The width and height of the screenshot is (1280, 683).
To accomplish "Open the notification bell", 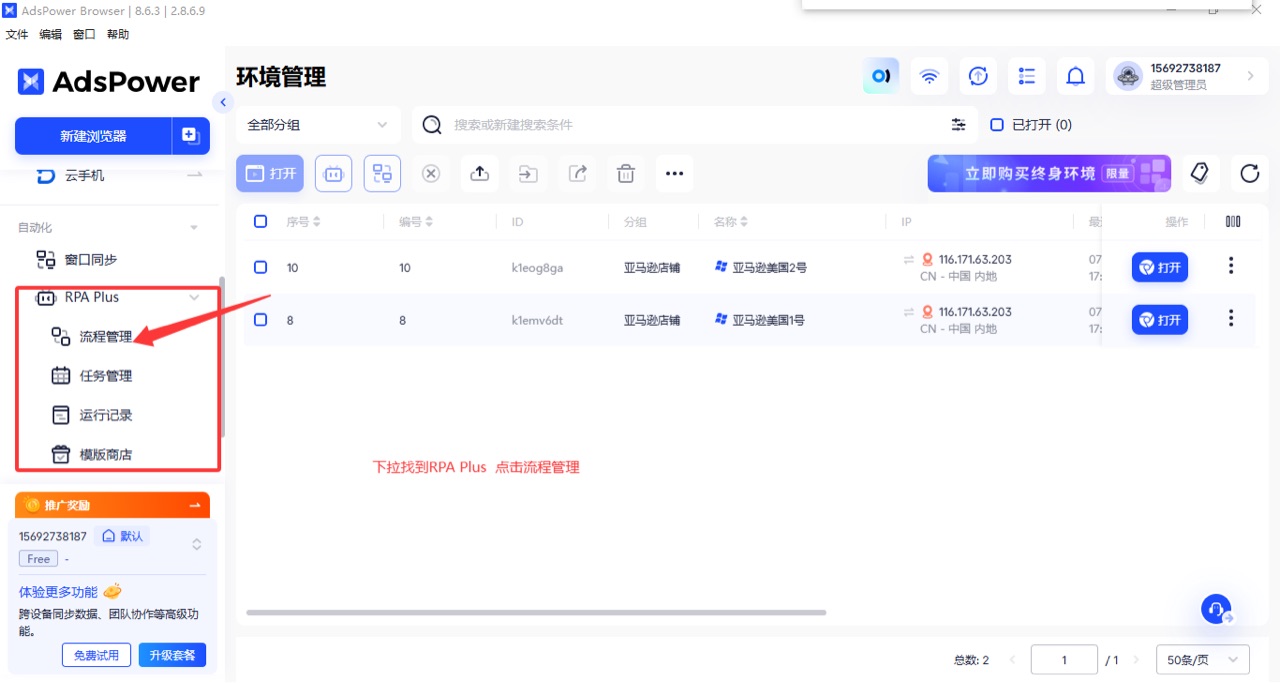I will coord(1076,76).
